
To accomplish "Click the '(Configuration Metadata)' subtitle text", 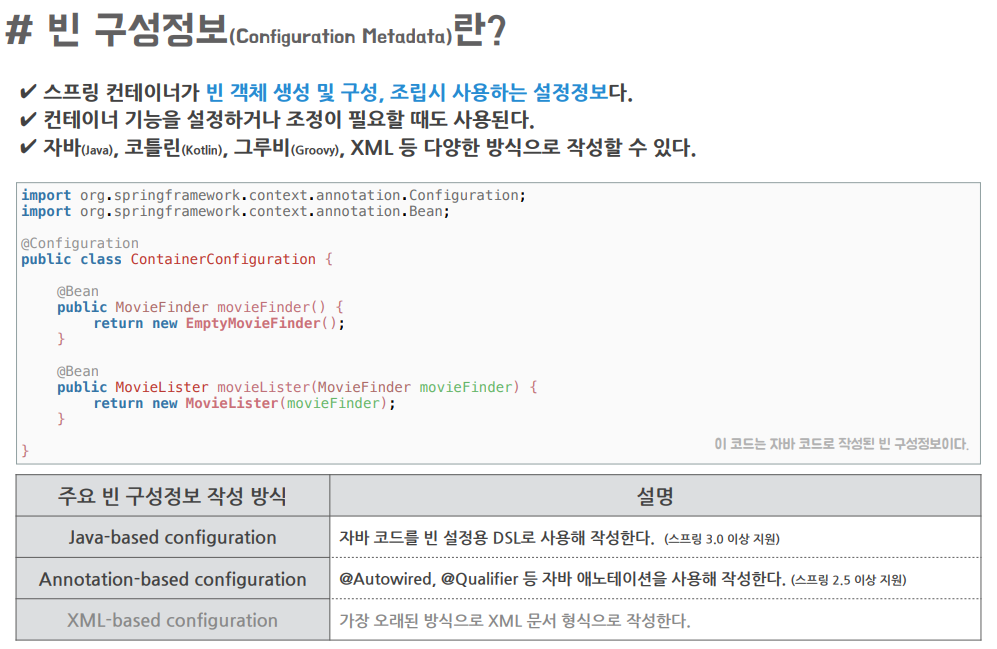I will 340,36.
